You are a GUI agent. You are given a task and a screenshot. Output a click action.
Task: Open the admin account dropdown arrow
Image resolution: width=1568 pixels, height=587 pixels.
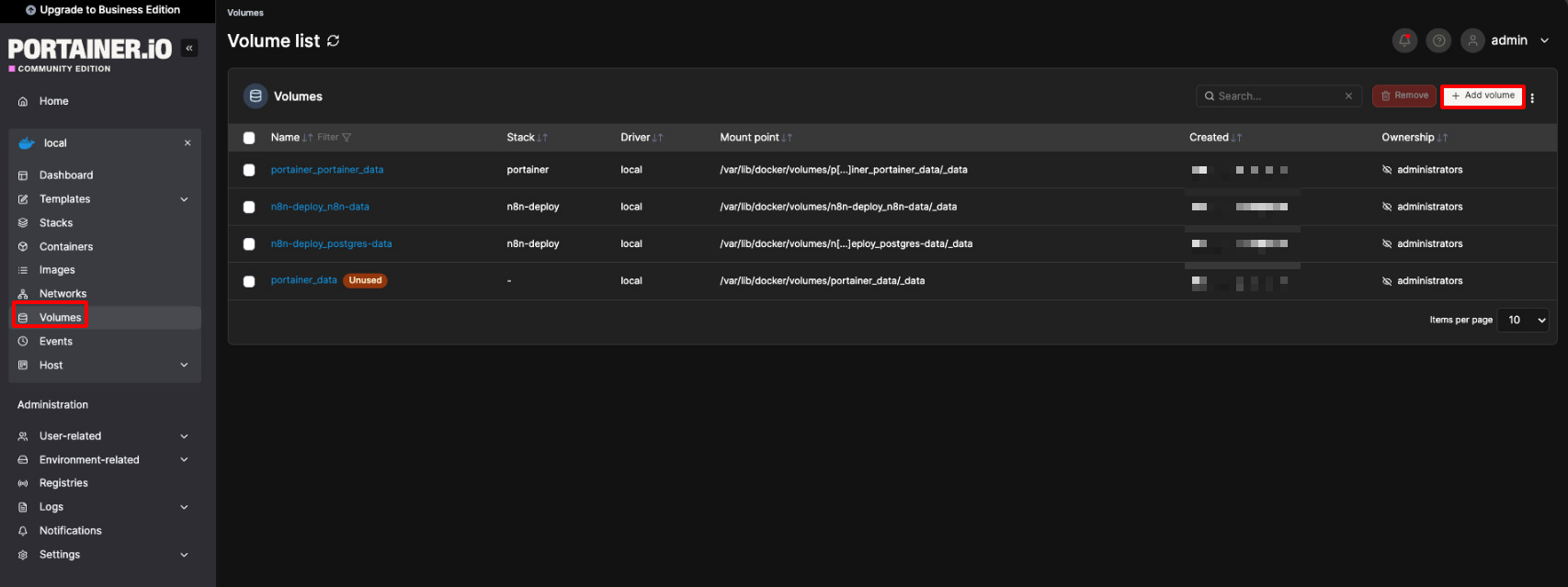tap(1544, 40)
